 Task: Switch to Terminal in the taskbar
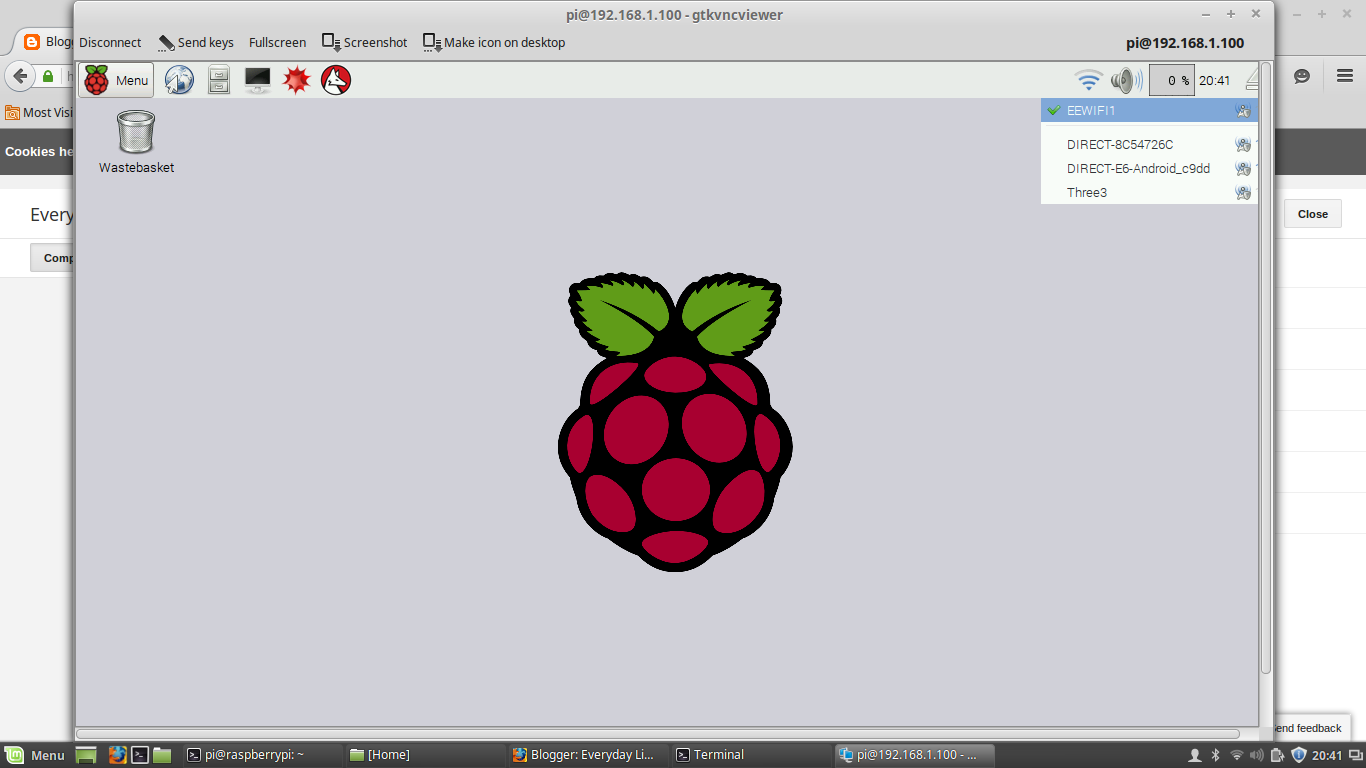click(710, 755)
